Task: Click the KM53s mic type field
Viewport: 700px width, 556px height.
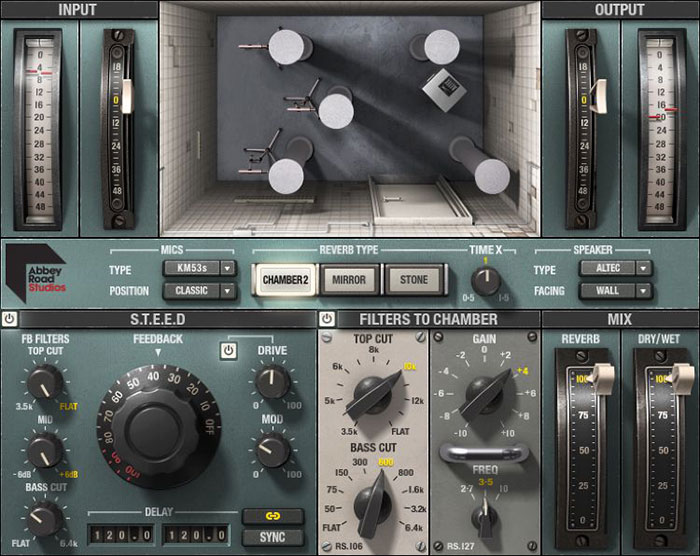Action: click(x=192, y=268)
